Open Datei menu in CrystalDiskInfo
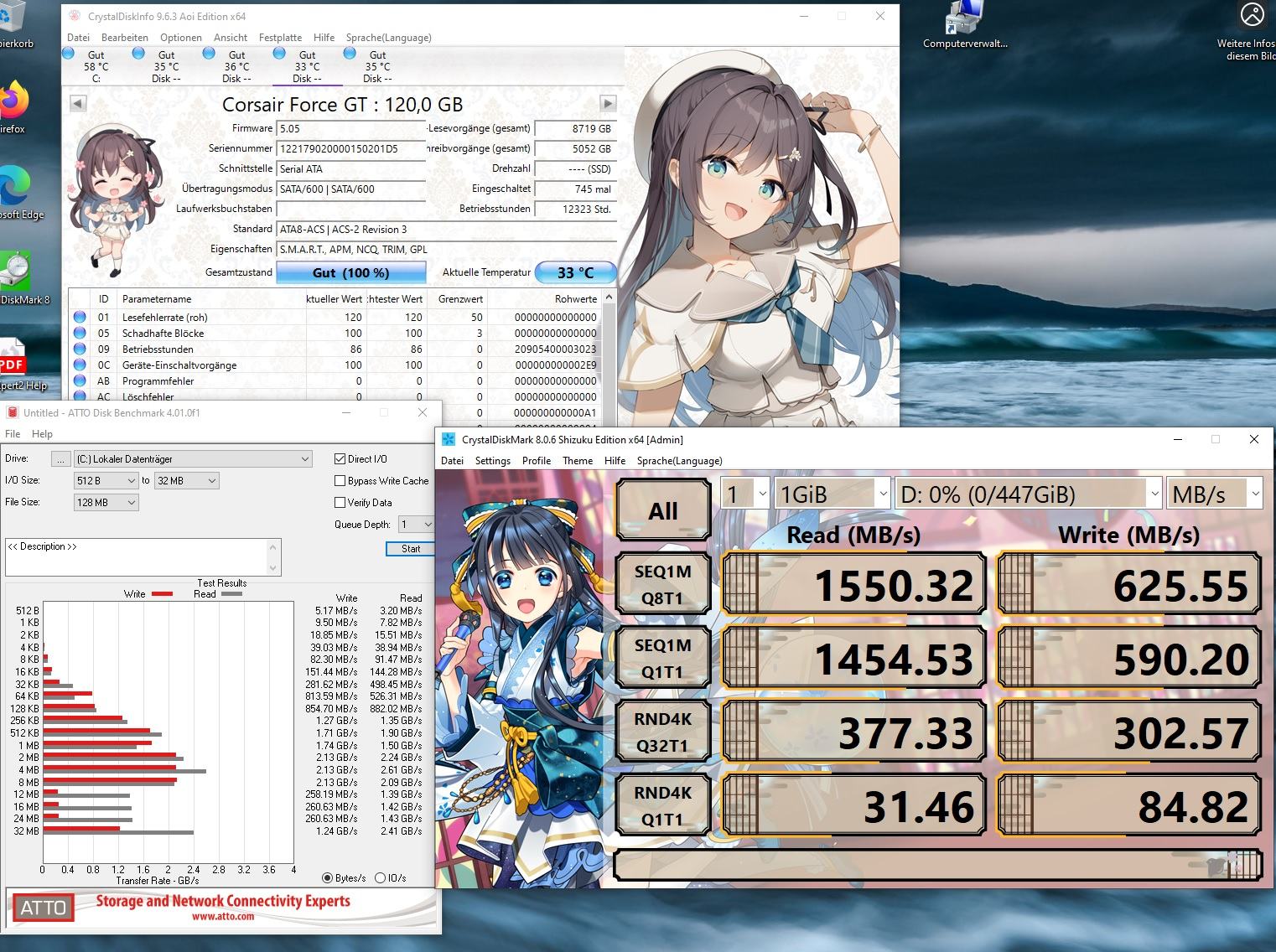1276x952 pixels. pyautogui.click(x=78, y=37)
